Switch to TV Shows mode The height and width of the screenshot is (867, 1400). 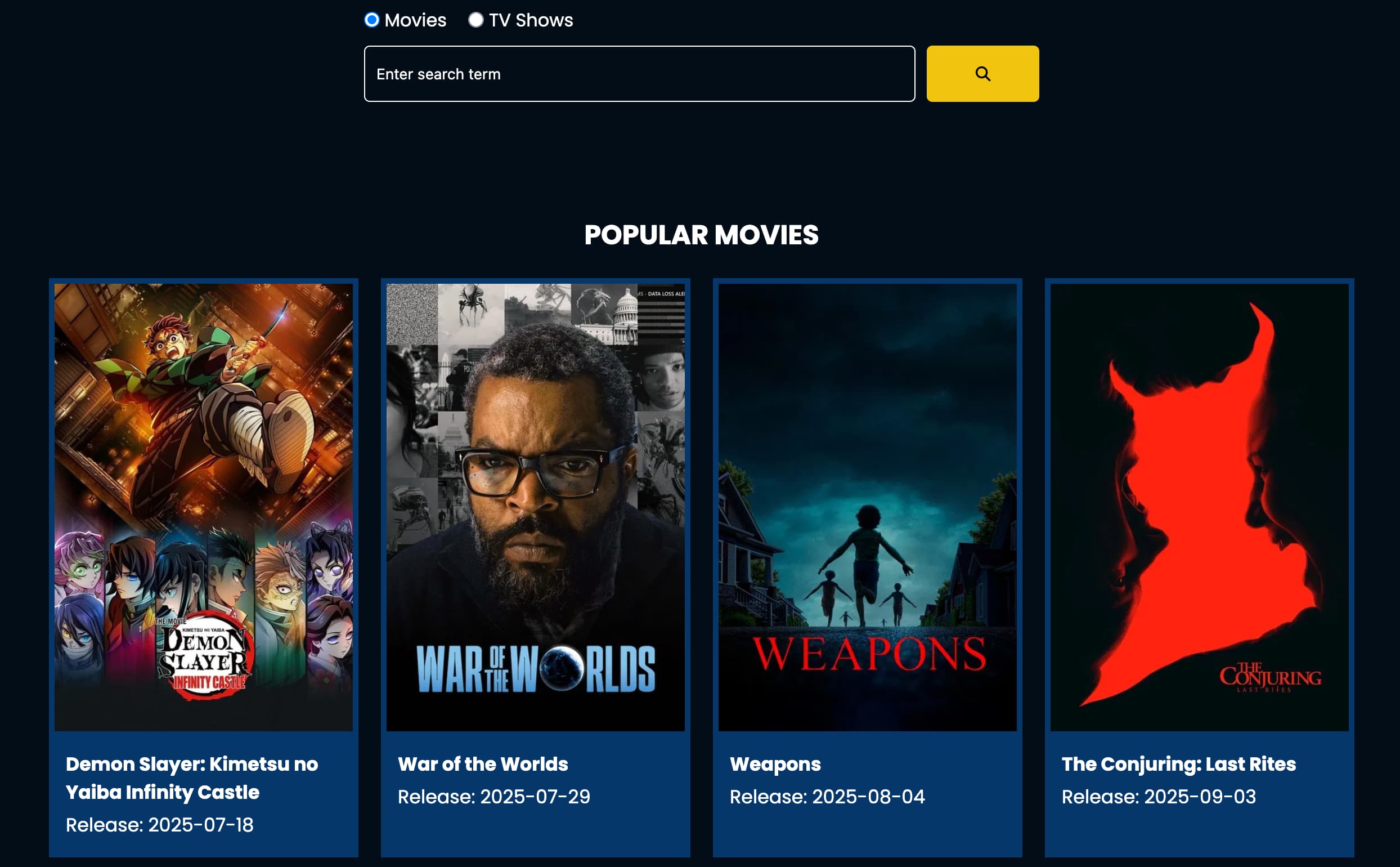475,20
